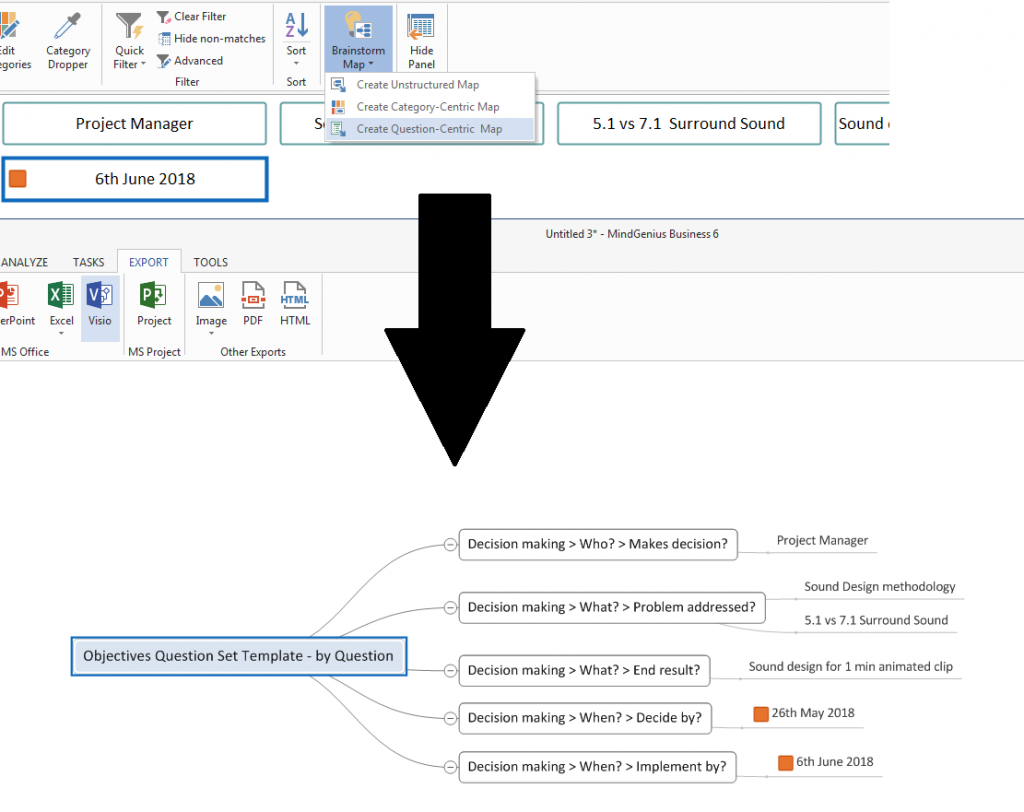Switch to the TOOLS ribbon tab
1024x812 pixels.
click(x=210, y=261)
